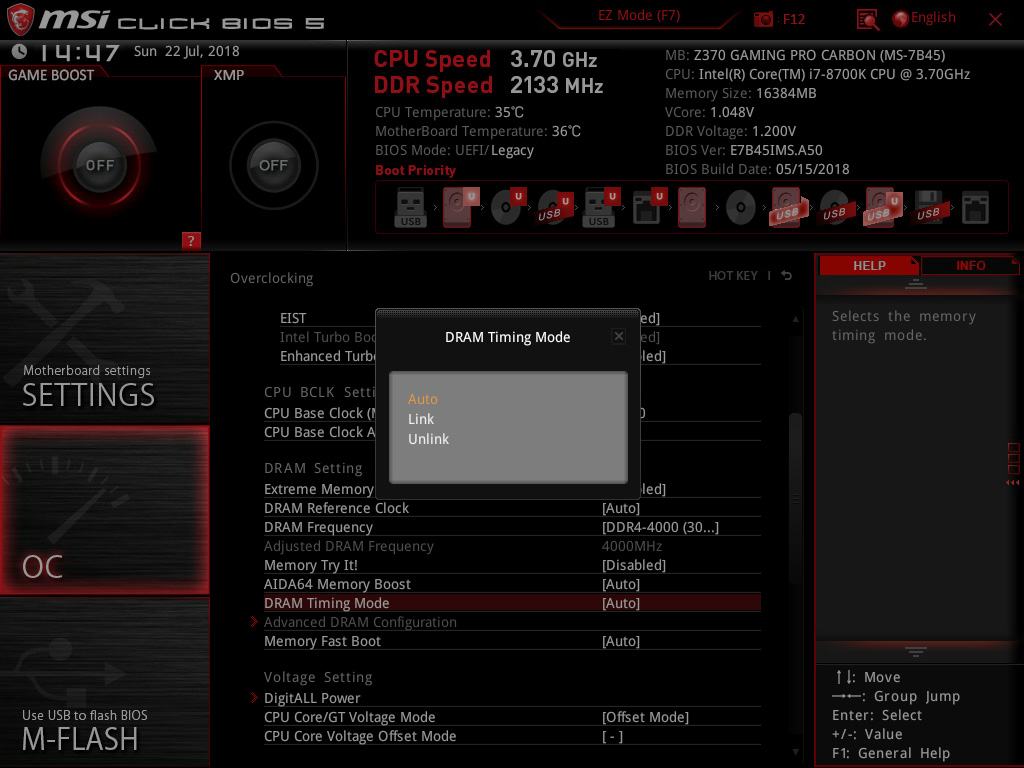Switch to the HELP tab
The width and height of the screenshot is (1024, 768).
pos(869,265)
